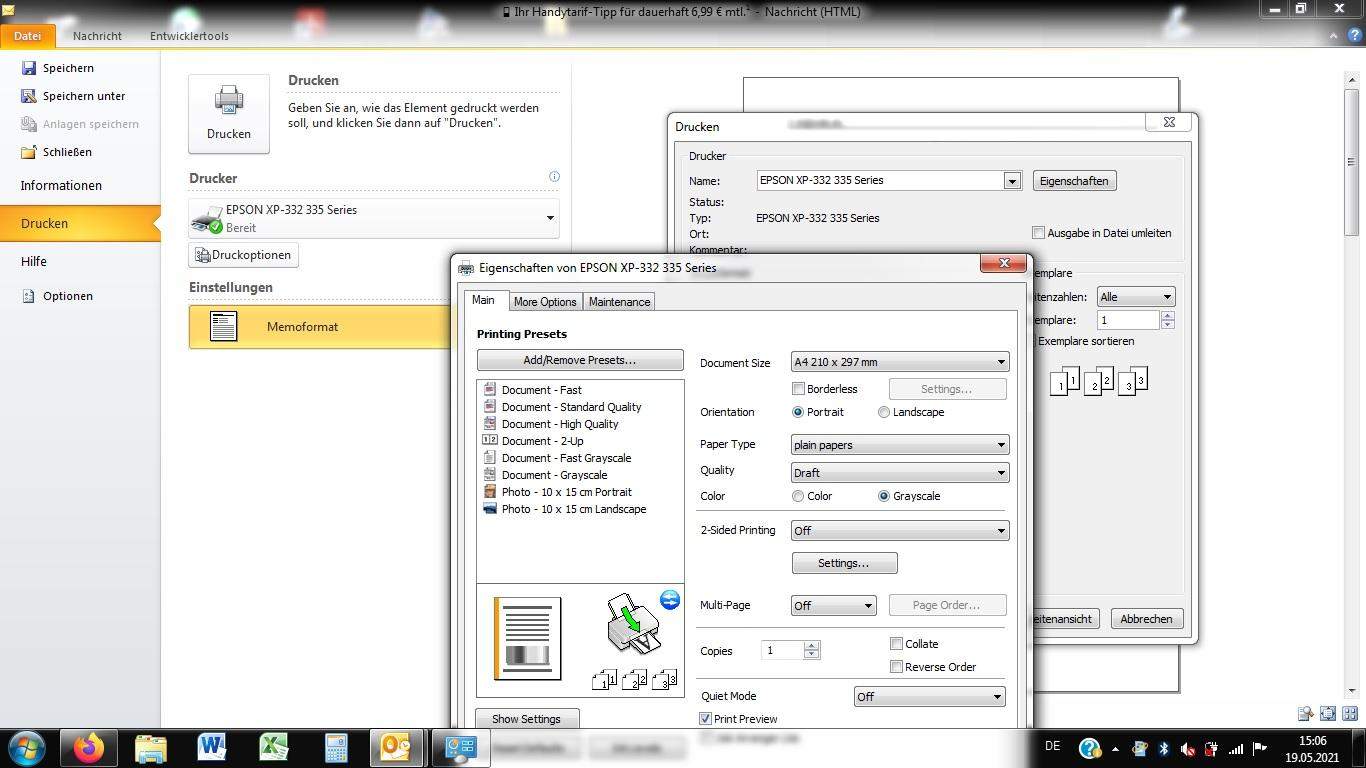Click the Exemplare number field
The width and height of the screenshot is (1366, 768).
(x=1128, y=320)
